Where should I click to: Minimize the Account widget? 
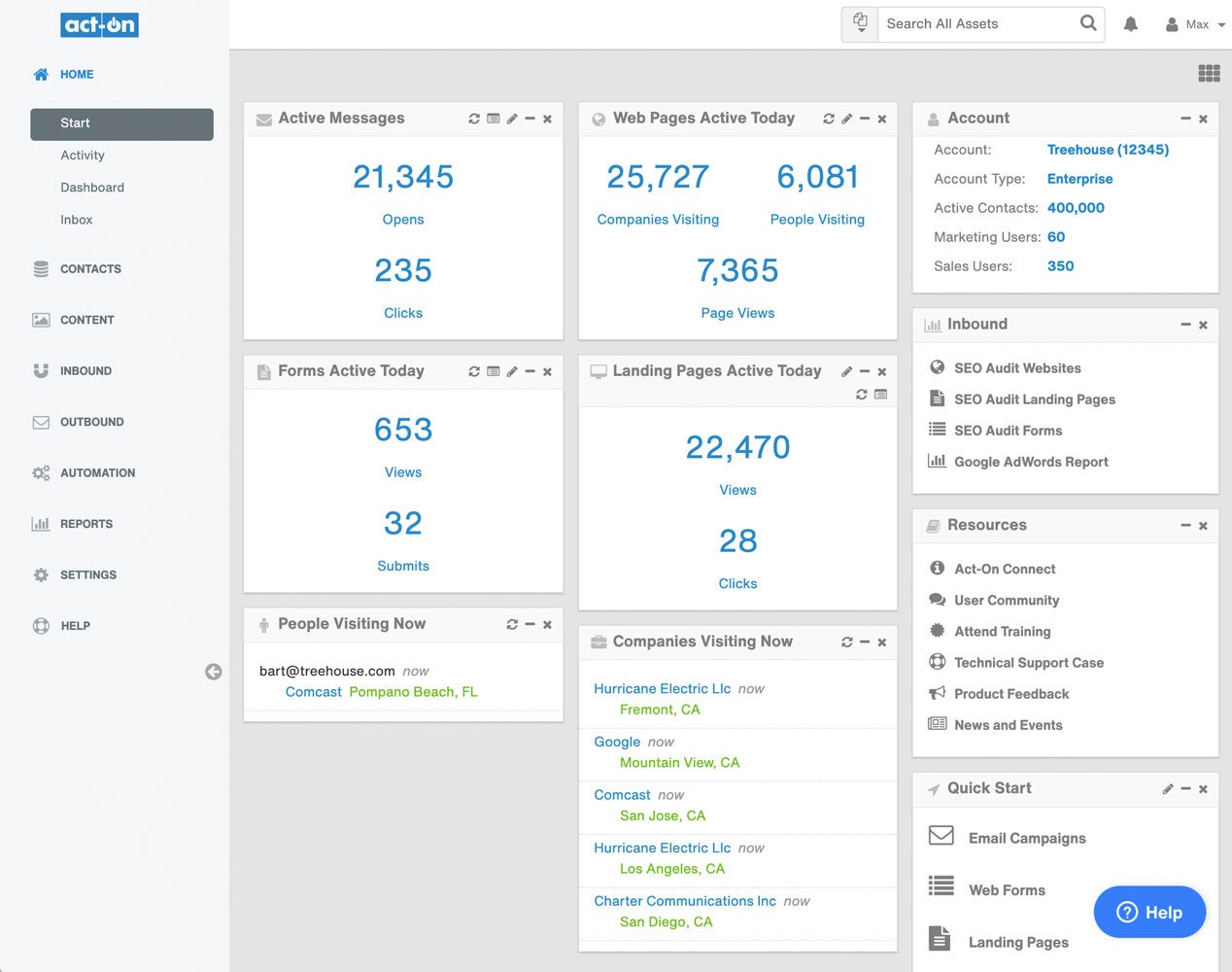click(1185, 119)
